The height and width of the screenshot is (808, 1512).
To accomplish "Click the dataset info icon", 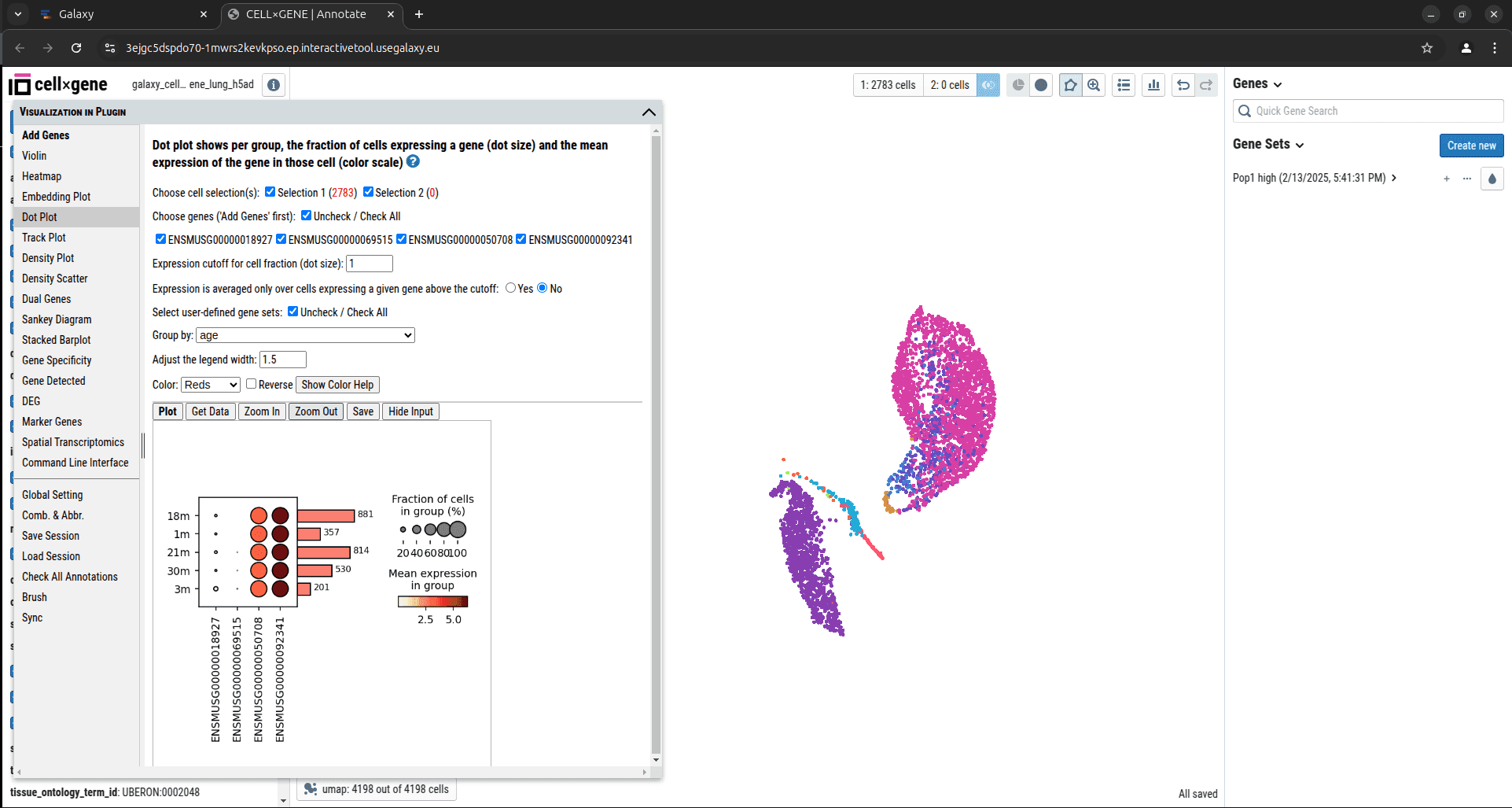I will (x=274, y=85).
